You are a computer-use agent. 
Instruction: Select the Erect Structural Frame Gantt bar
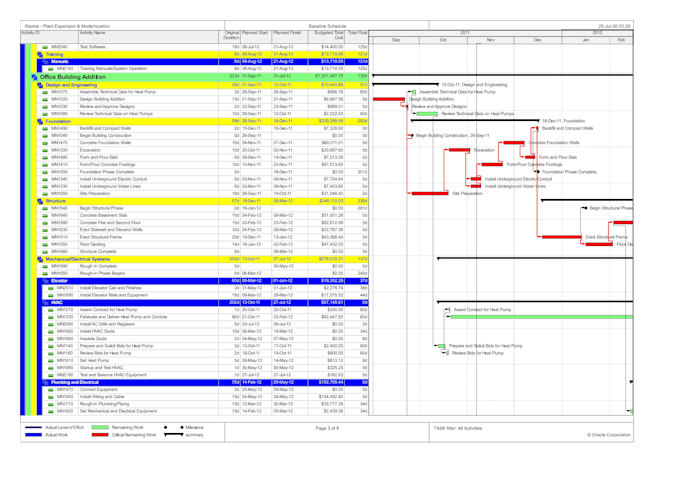(562, 237)
